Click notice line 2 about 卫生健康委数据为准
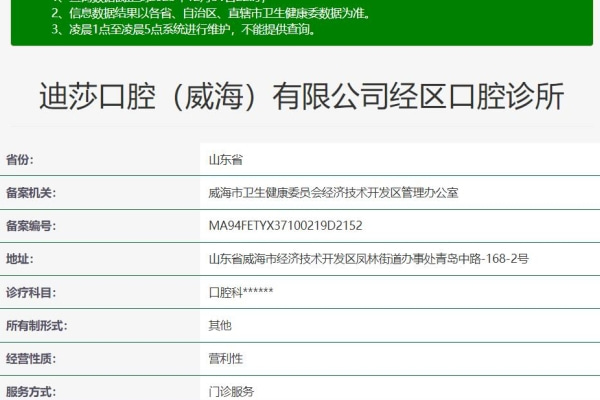 tap(211, 13)
